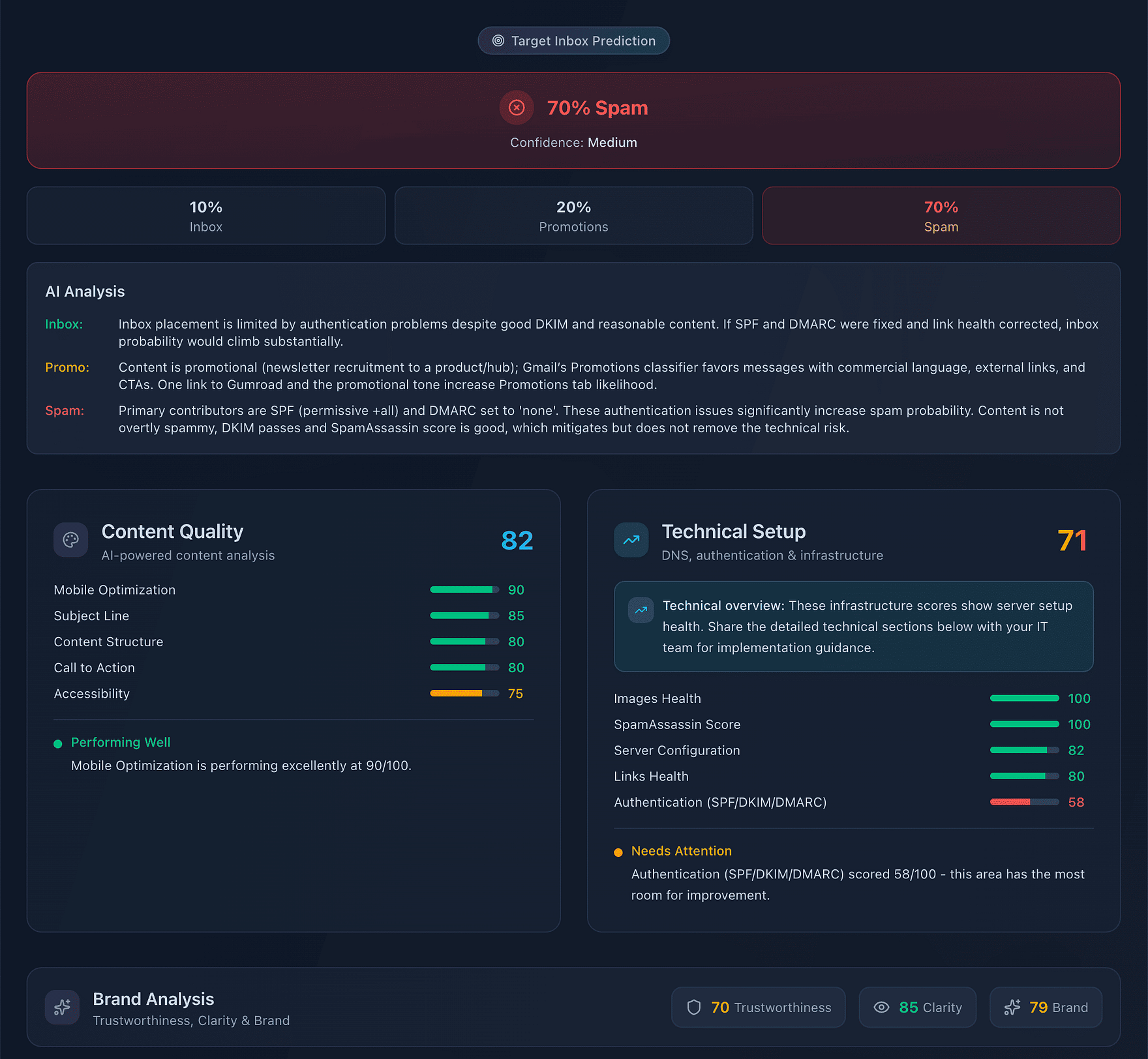Open the Target Inbox Prediction badge

574,40
